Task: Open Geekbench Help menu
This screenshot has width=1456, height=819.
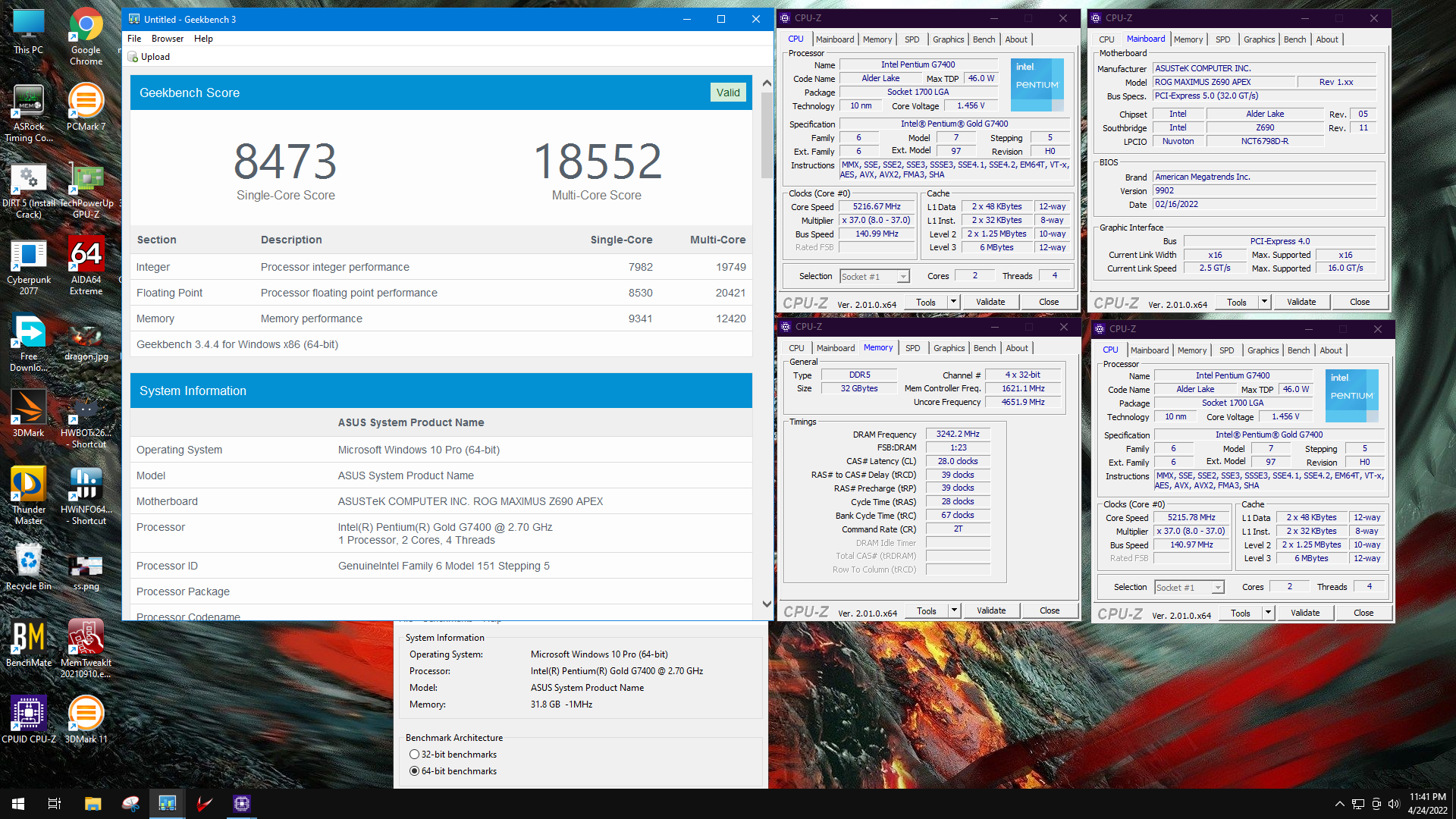Action: (x=203, y=39)
